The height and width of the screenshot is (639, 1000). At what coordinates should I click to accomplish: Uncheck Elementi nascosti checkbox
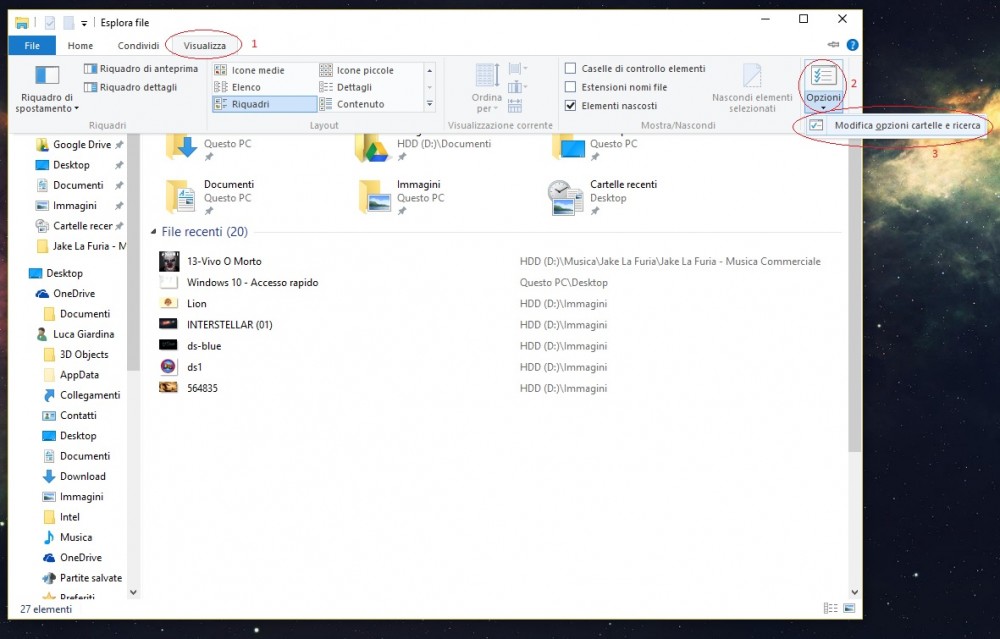571,106
